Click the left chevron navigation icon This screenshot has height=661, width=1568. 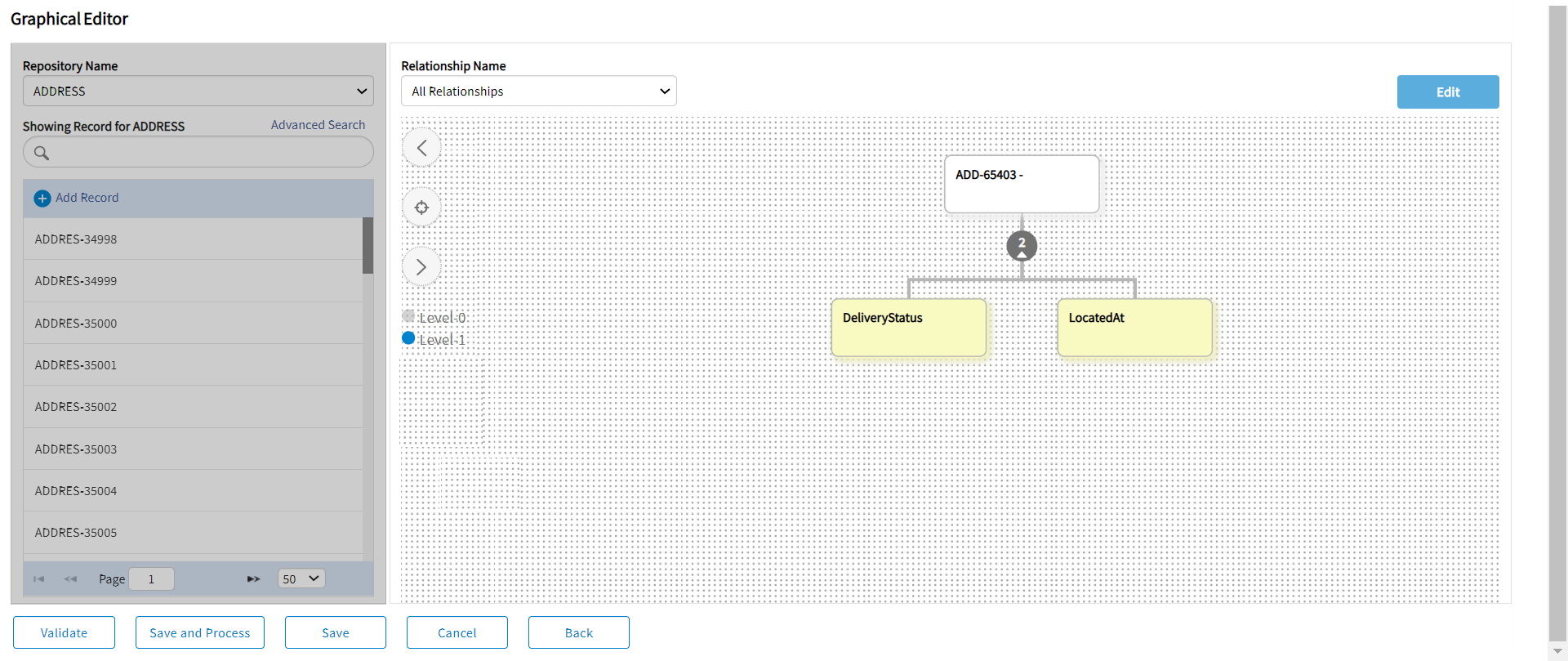click(421, 148)
